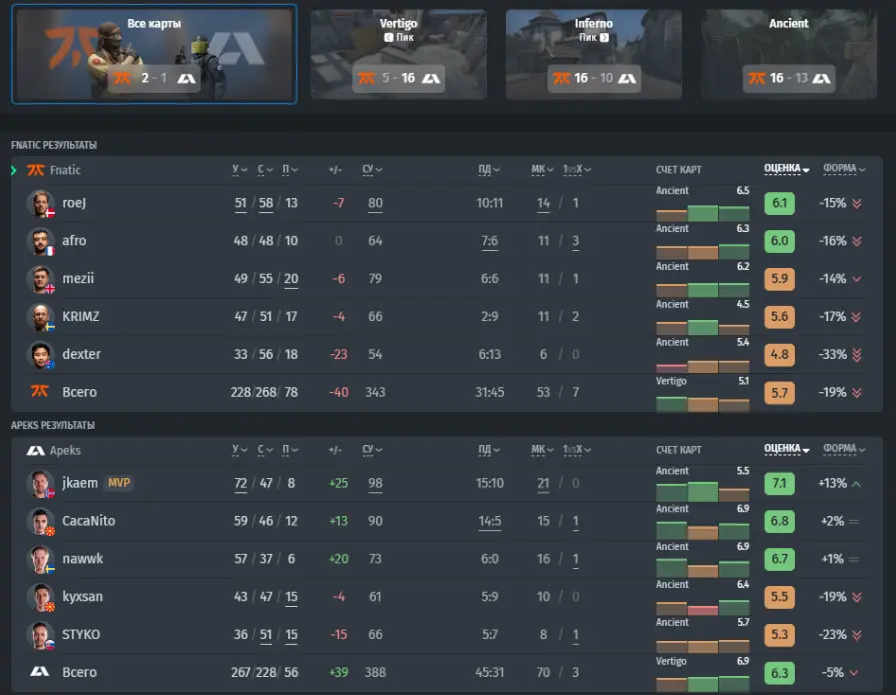Click the Fnatic logo on Ancient card
The height and width of the screenshot is (695, 896).
point(757,78)
